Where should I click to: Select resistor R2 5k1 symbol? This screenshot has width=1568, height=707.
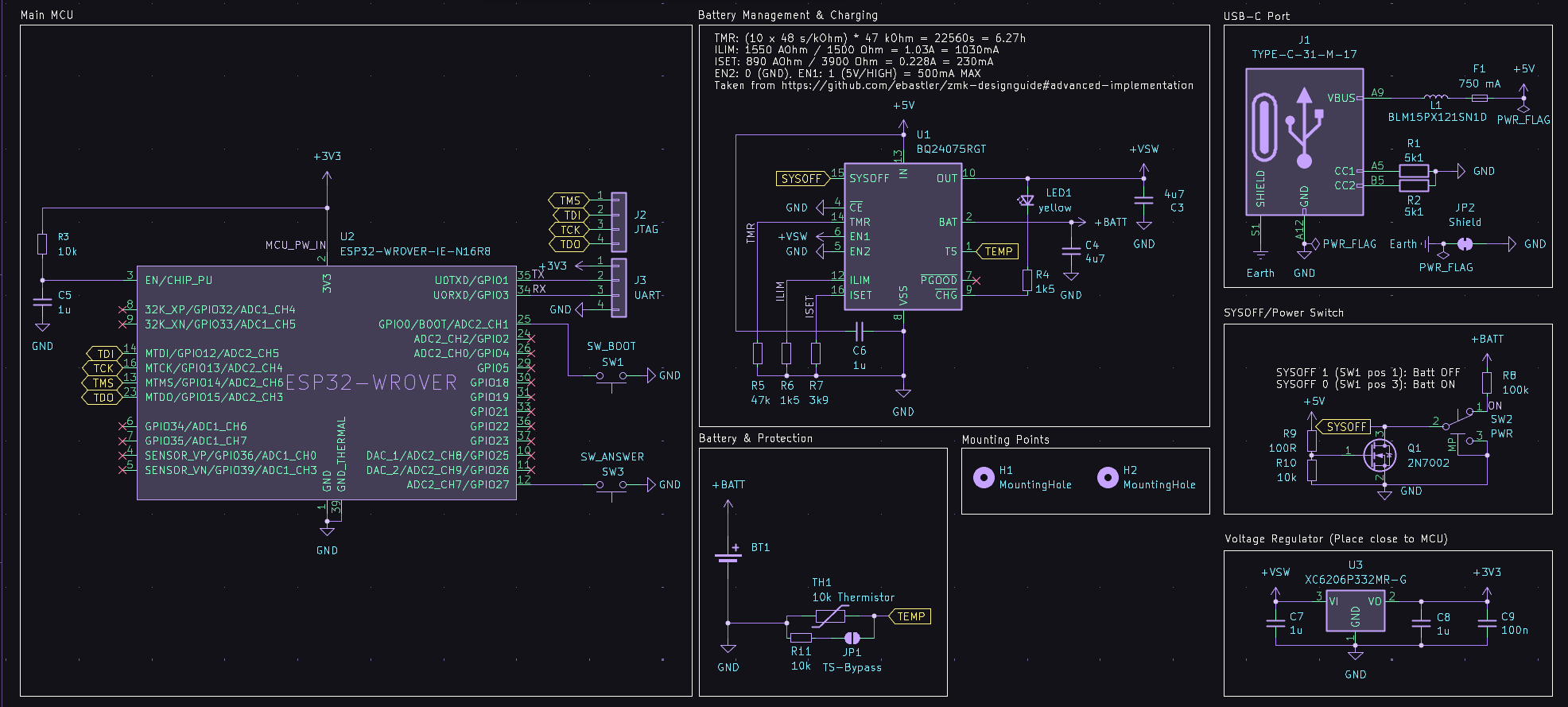click(x=1414, y=186)
